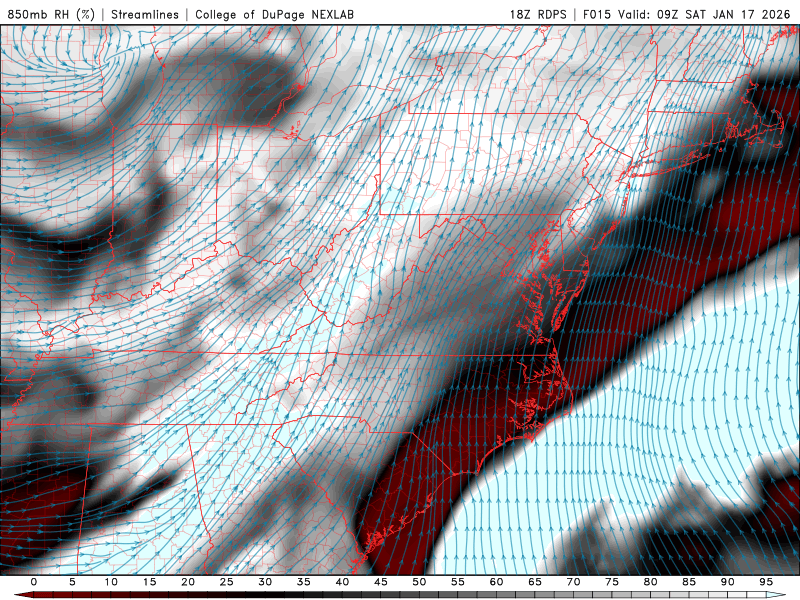Click the '90' label on color scale
Image resolution: width=800 pixels, height=600 pixels.
(x=727, y=582)
